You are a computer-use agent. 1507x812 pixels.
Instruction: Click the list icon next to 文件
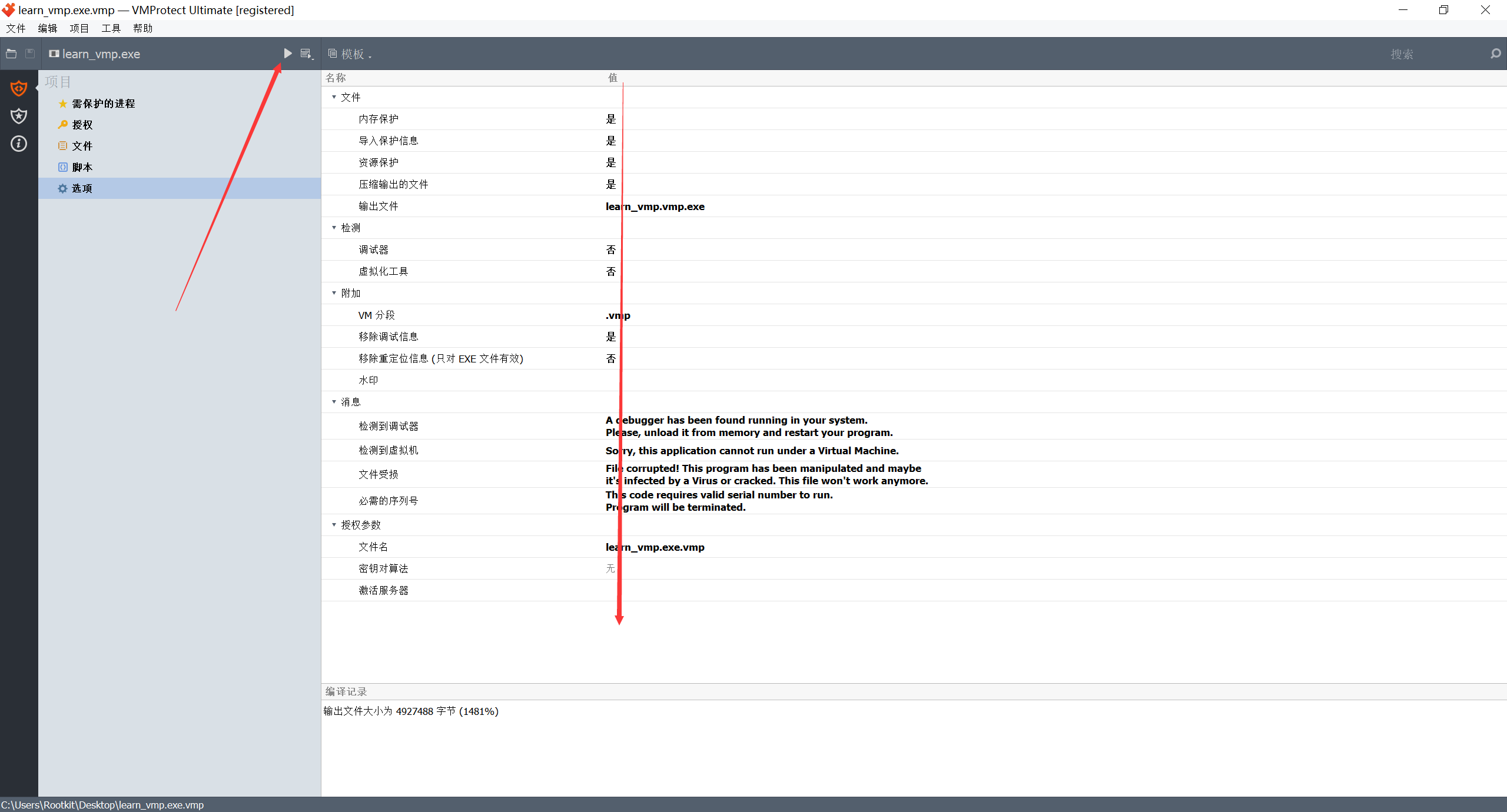click(x=62, y=146)
